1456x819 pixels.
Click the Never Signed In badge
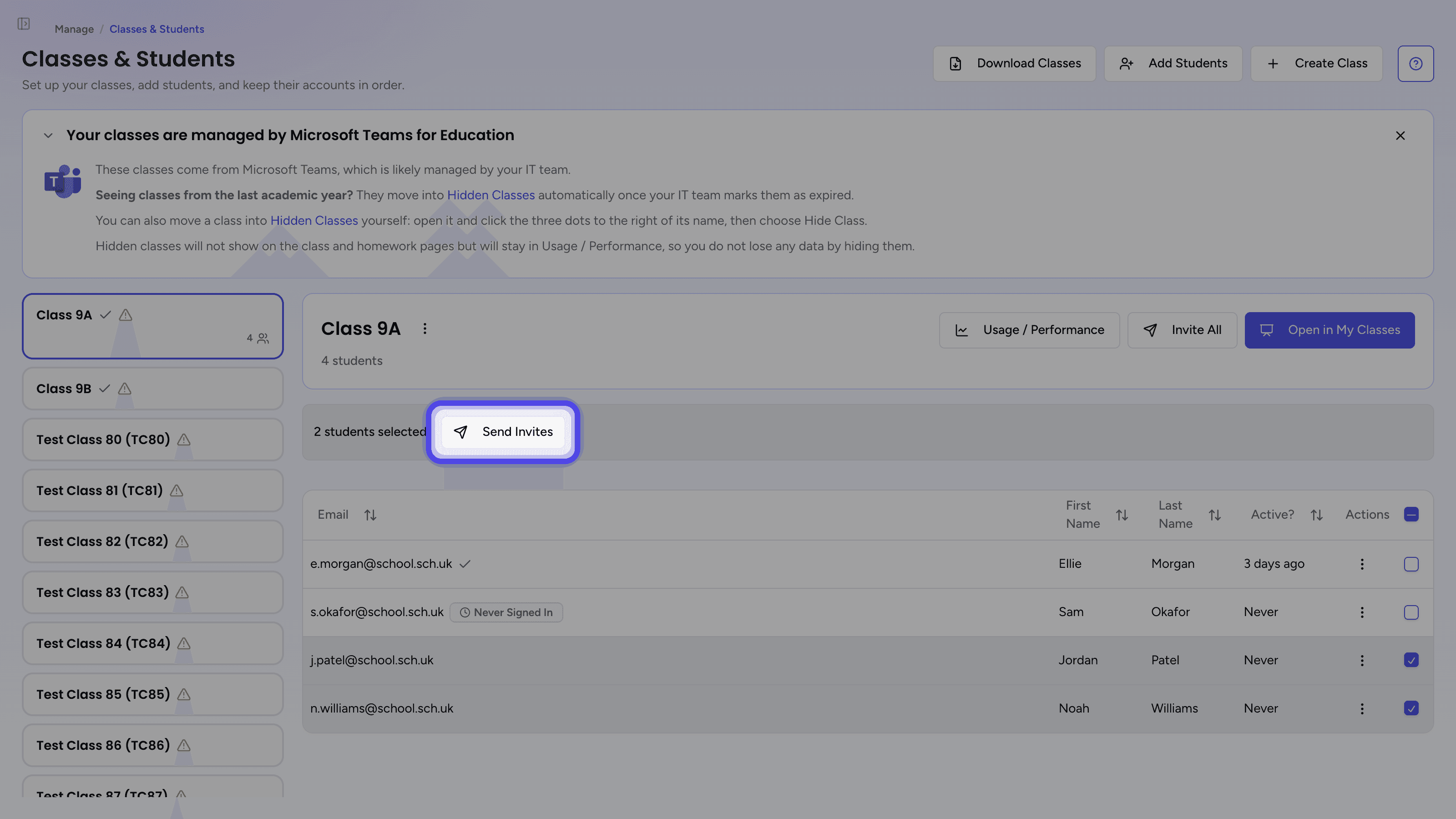pos(506,612)
